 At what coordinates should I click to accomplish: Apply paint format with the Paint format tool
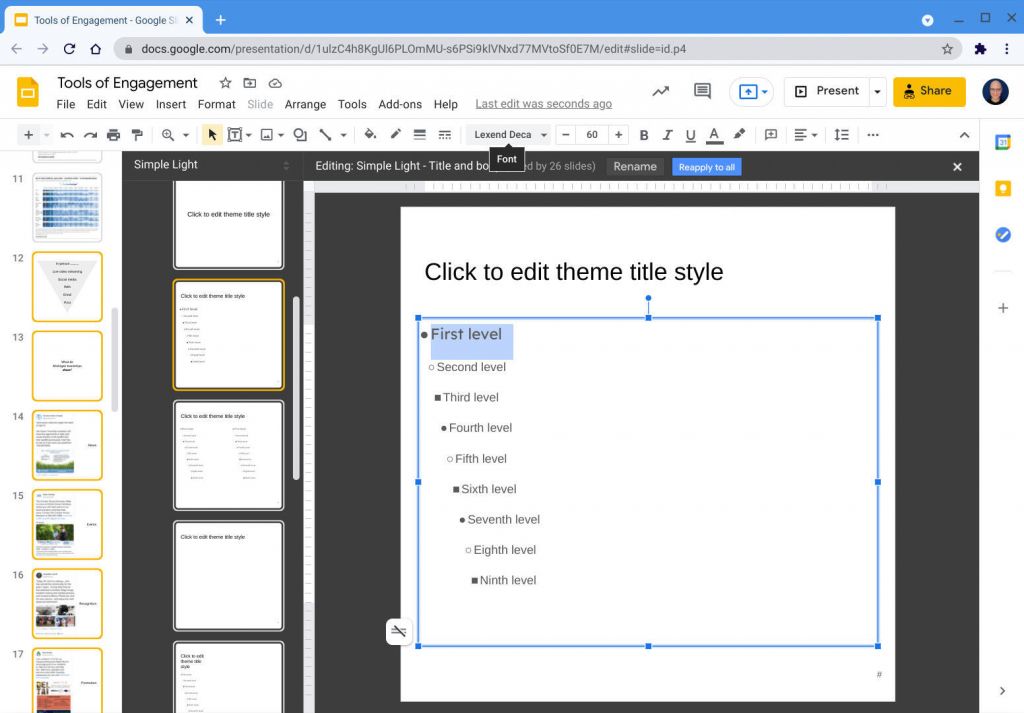pos(137,134)
